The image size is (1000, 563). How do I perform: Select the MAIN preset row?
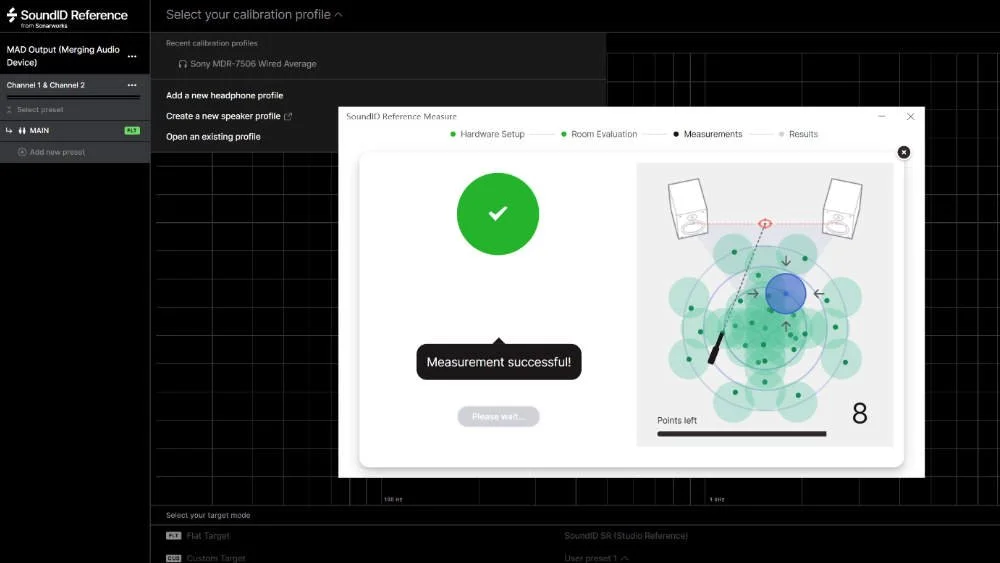(75, 131)
